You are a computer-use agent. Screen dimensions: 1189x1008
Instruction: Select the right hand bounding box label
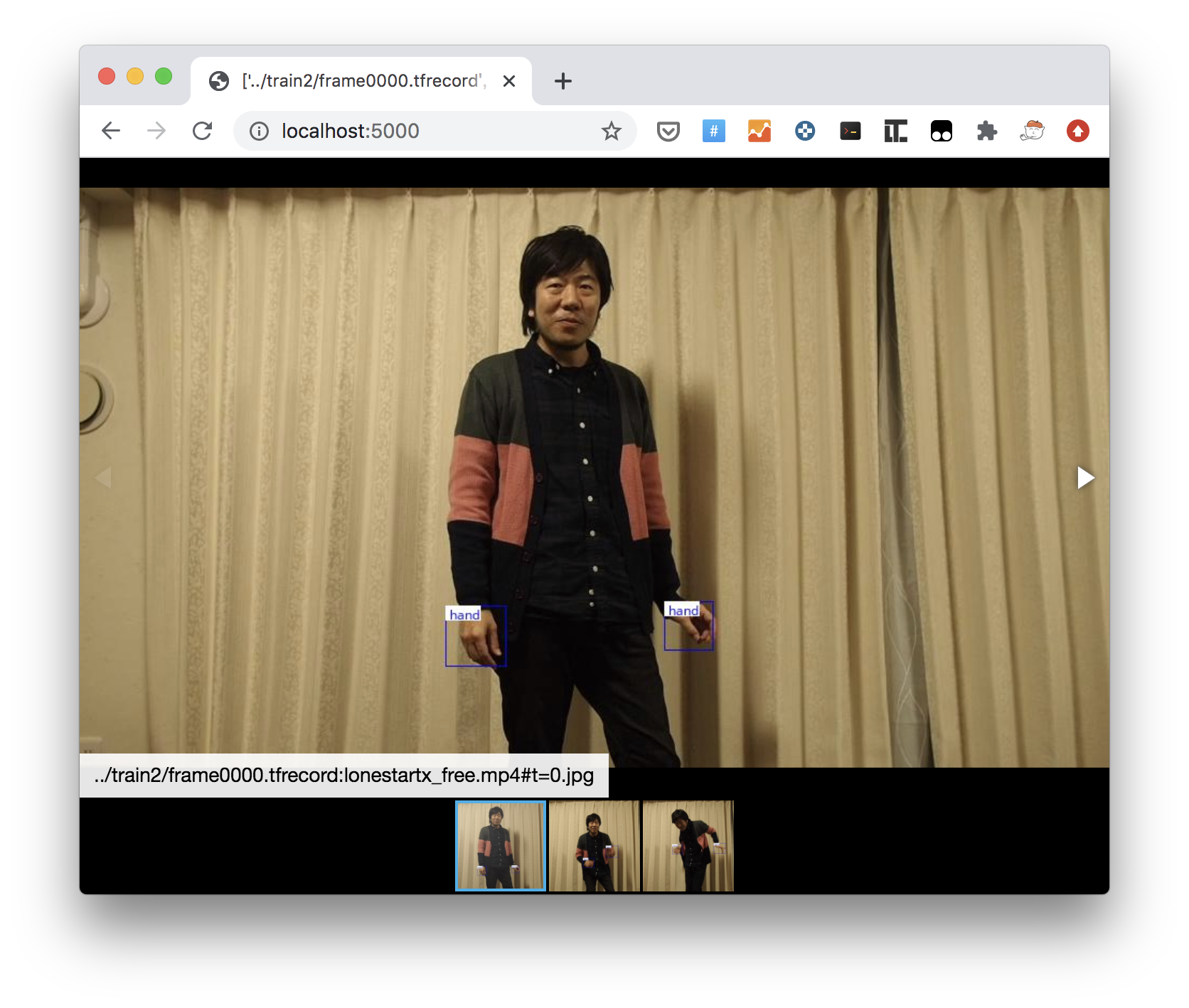(681, 609)
